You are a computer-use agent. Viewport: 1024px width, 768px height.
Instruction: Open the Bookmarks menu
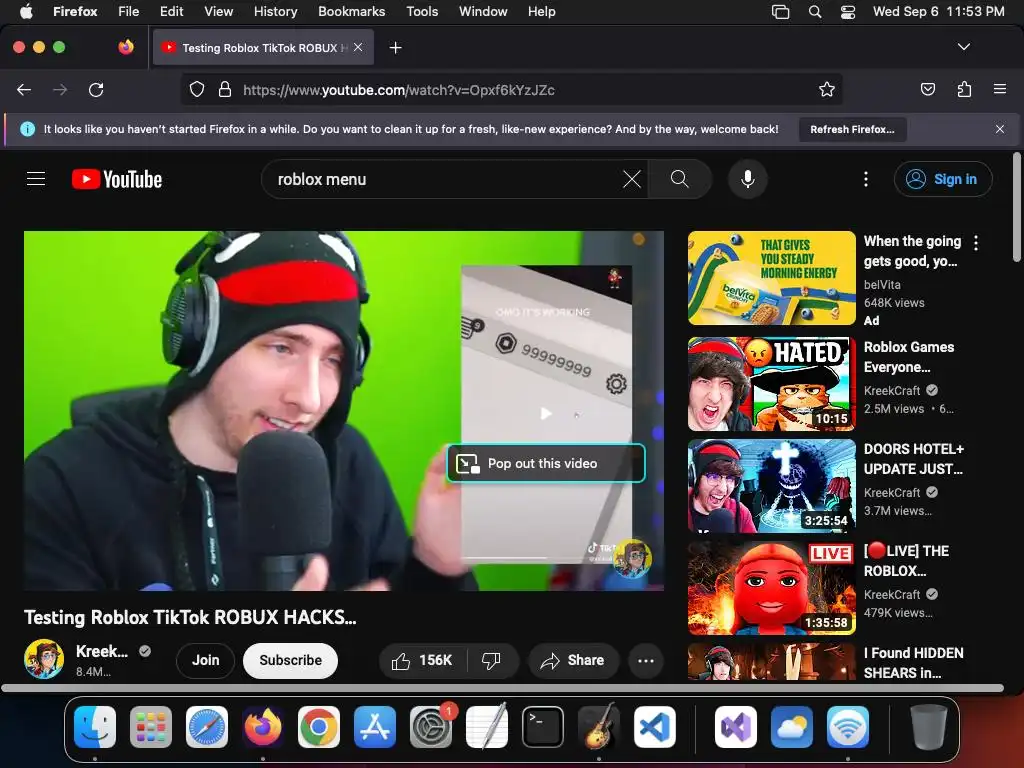pos(351,12)
